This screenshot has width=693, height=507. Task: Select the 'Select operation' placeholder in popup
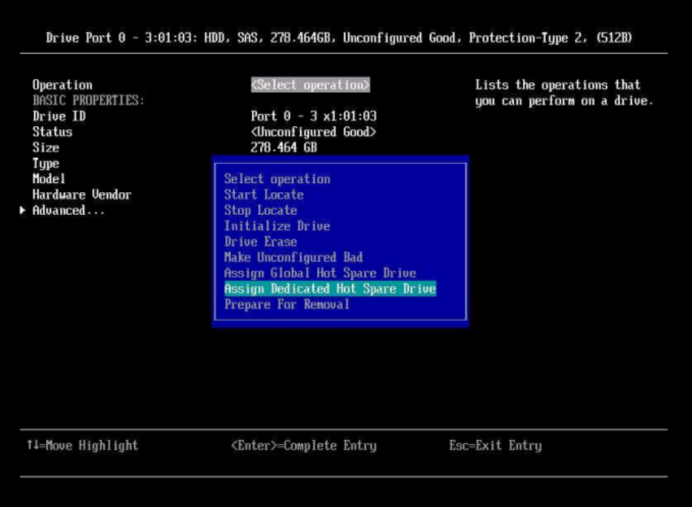276,179
